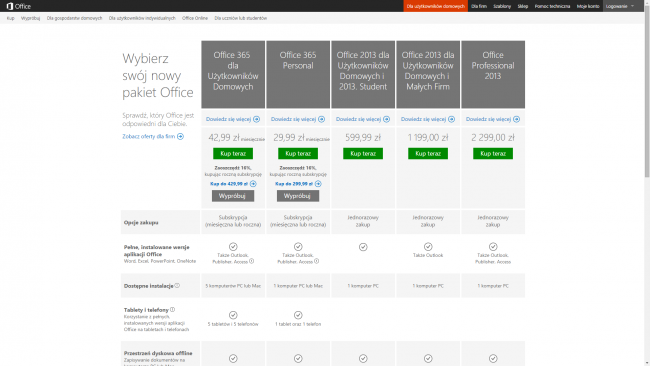Click Kup do 429,99 zł annual link
Viewport: 650px width, 366px height.
tap(229, 184)
